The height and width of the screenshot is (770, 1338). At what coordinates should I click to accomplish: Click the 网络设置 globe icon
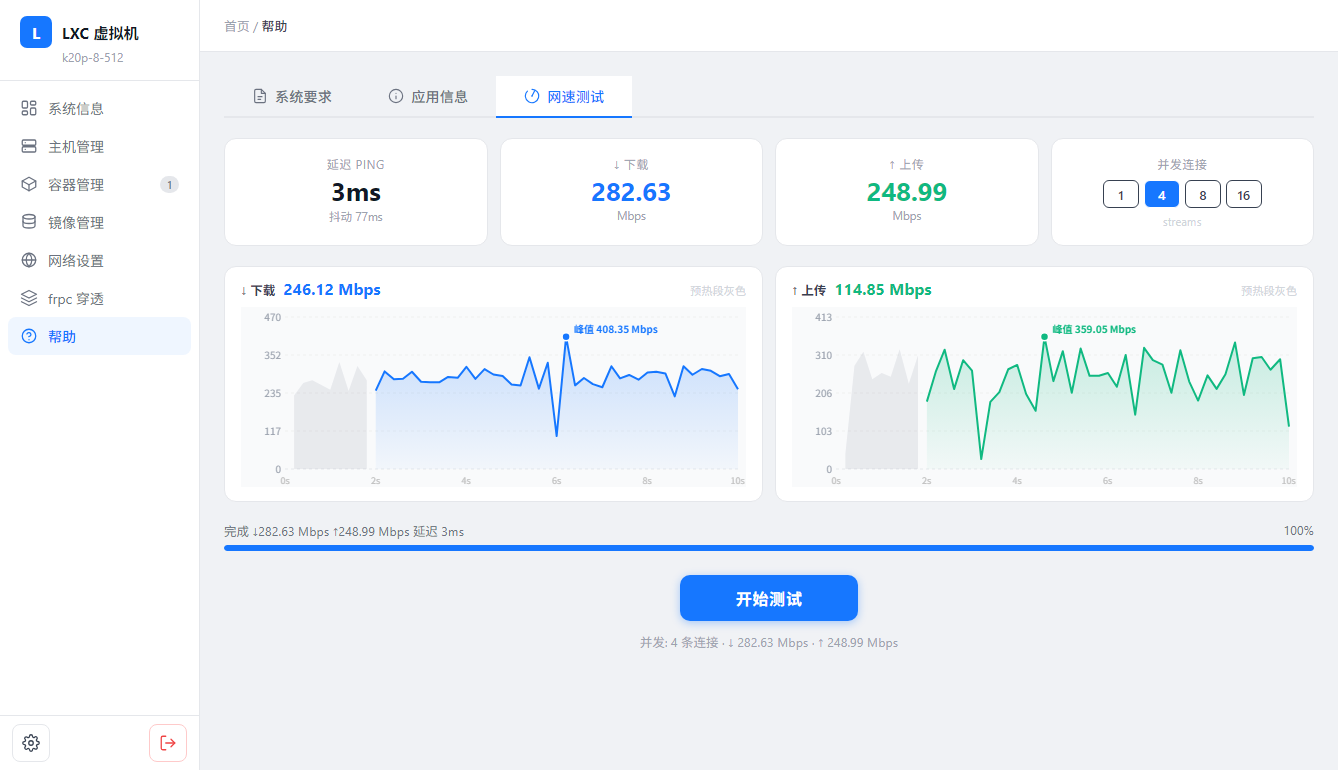(x=29, y=260)
